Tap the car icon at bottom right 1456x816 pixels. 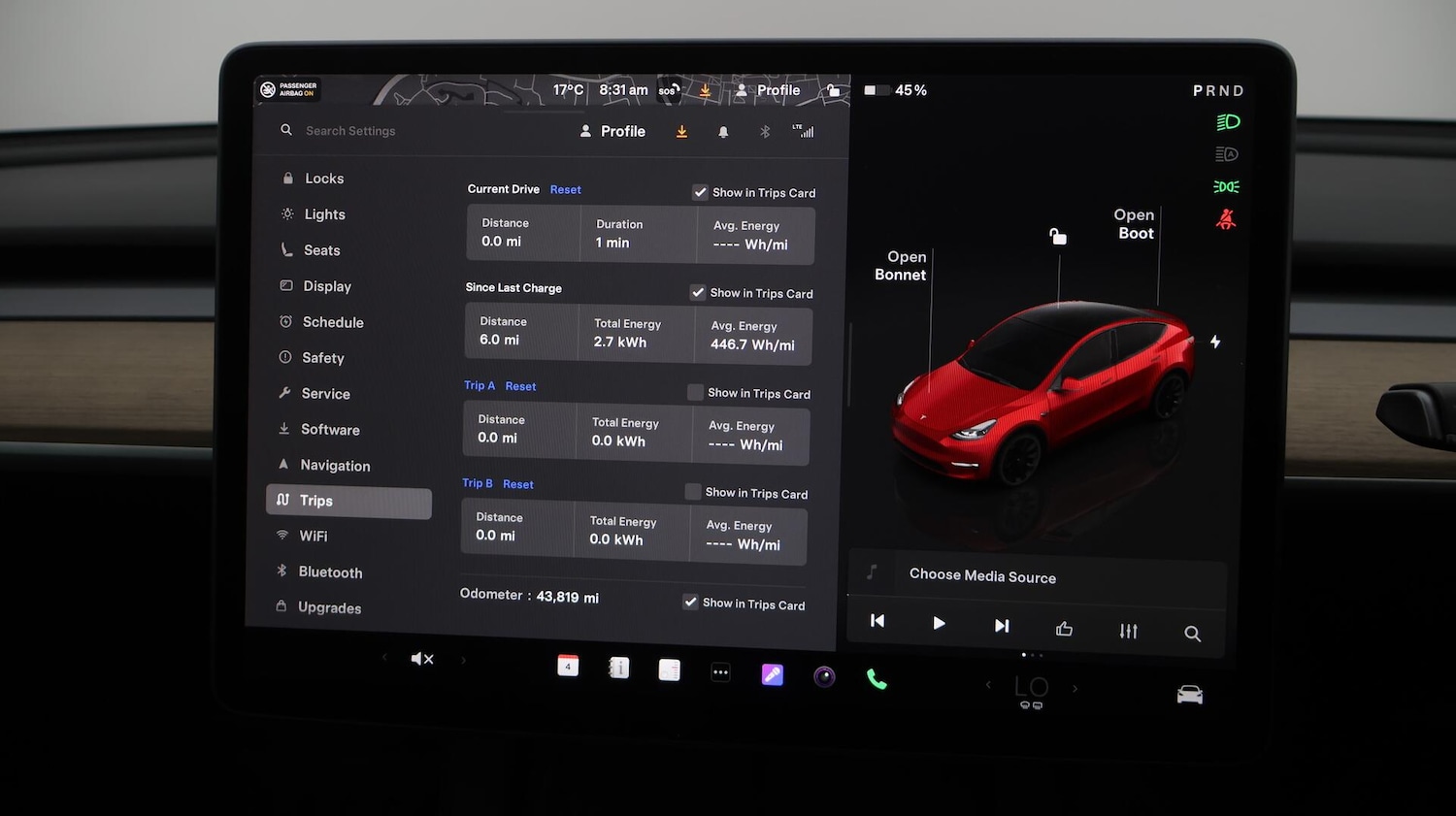(1189, 694)
